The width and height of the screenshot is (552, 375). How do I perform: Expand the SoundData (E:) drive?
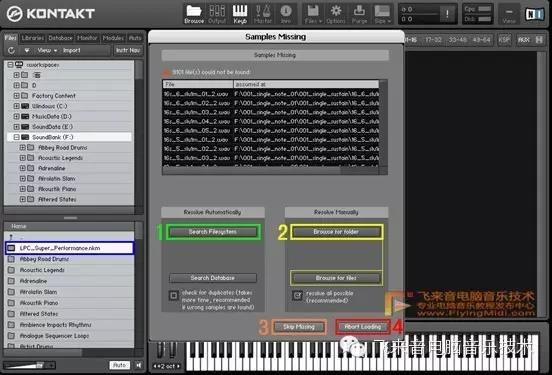coord(16,127)
